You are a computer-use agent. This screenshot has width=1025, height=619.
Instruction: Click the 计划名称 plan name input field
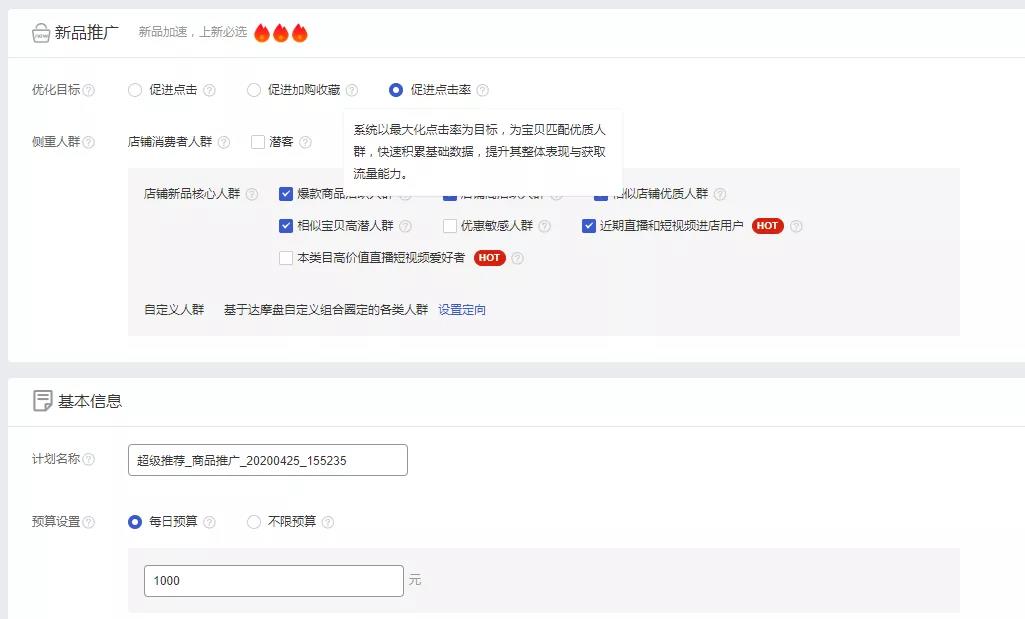(x=268, y=460)
